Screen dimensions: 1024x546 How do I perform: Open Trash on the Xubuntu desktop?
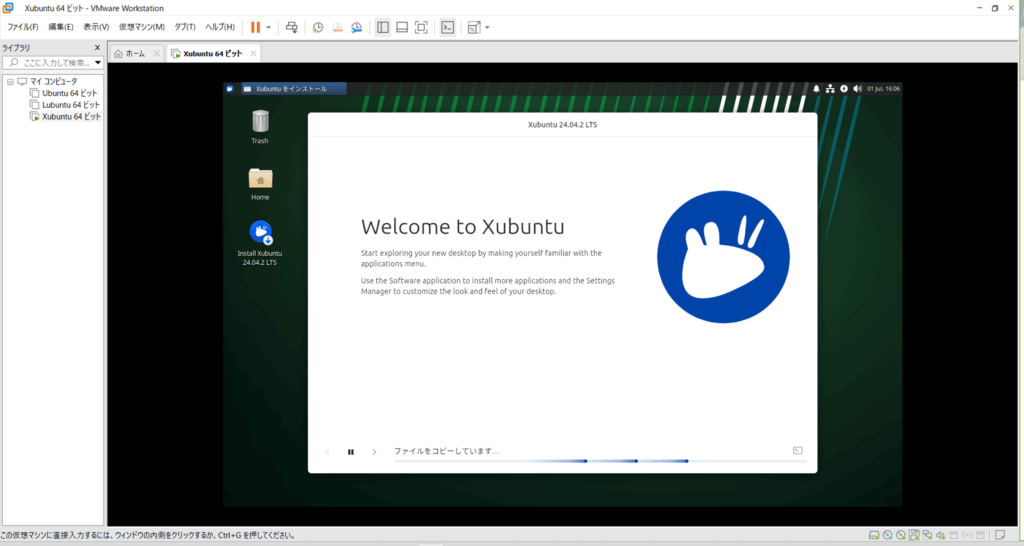coord(260,122)
